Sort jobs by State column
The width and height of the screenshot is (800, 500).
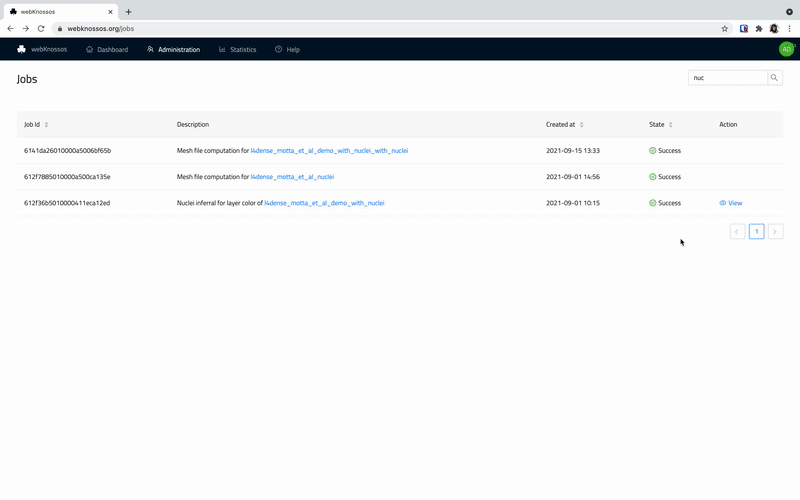pyautogui.click(x=661, y=124)
